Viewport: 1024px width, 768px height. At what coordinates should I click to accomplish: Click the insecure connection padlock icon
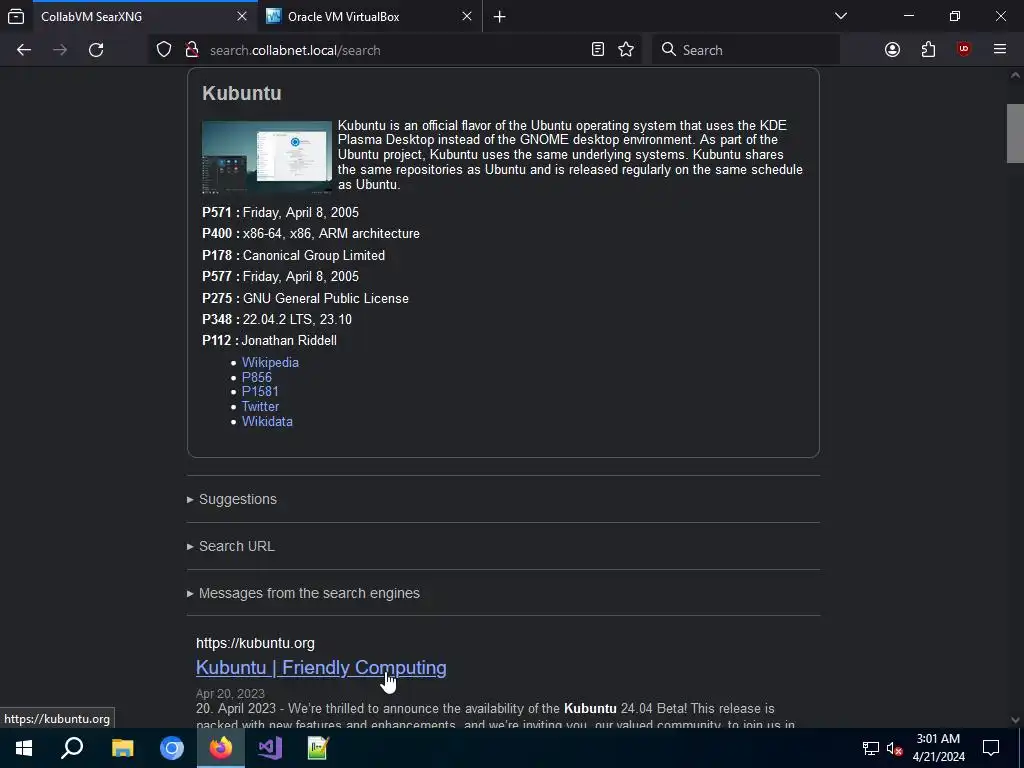coord(191,50)
